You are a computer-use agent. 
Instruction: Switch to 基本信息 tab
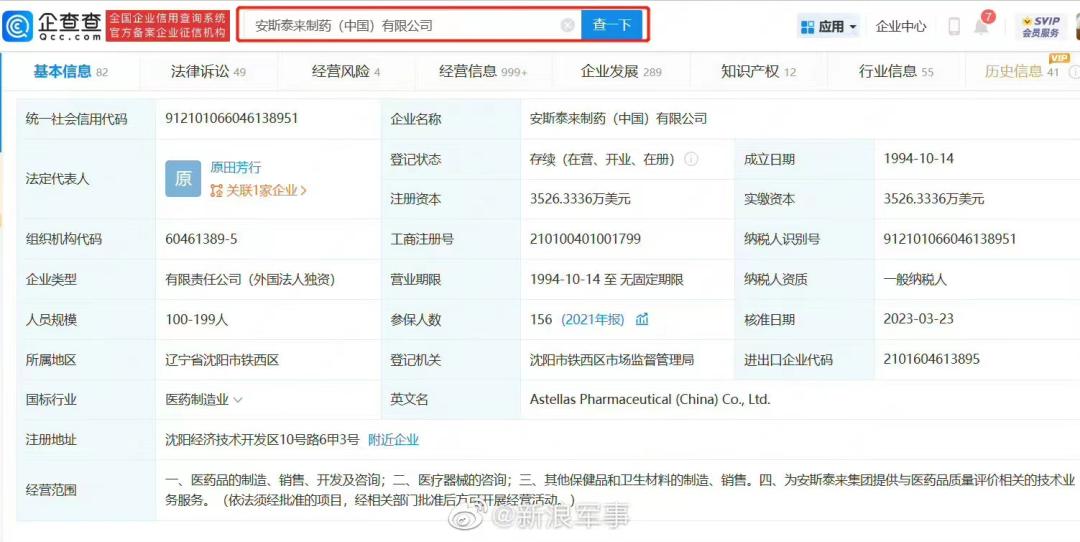click(x=70, y=71)
